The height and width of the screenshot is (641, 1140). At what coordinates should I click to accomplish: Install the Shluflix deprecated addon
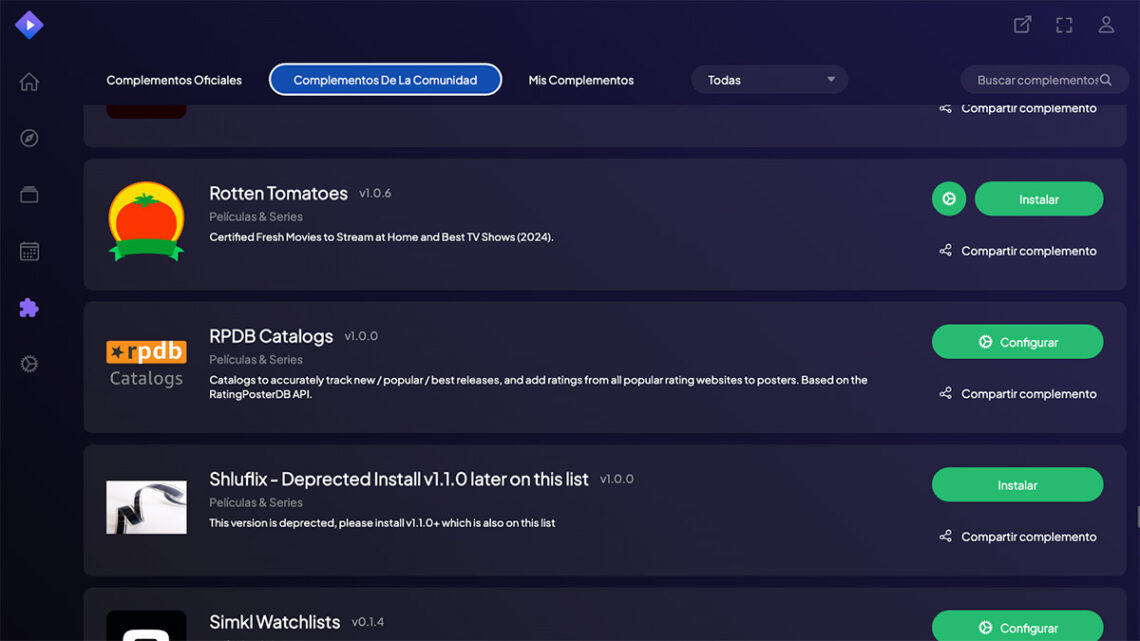coord(1017,485)
